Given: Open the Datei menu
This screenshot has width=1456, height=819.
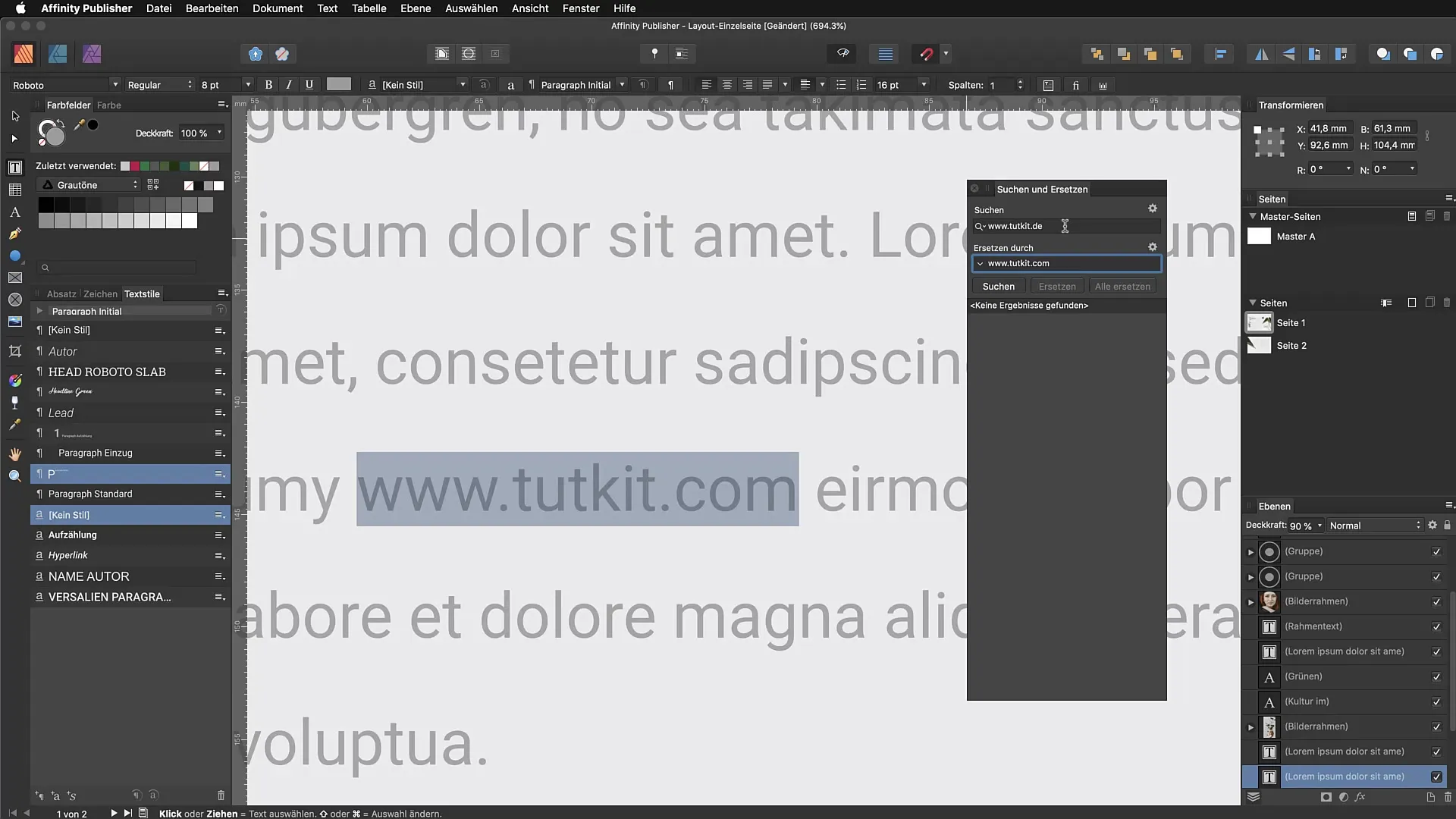Looking at the screenshot, I should click(158, 8).
